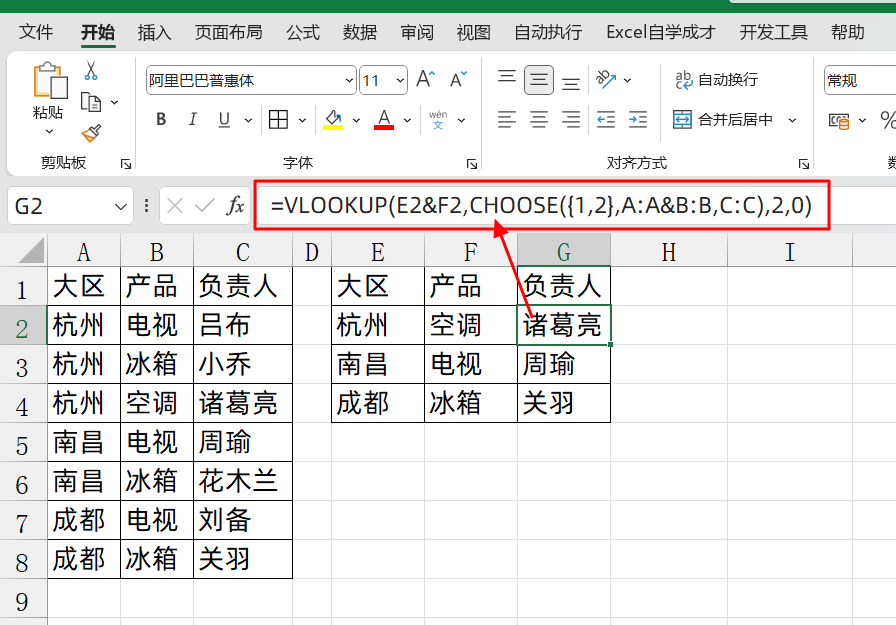
Task: Open the Name Box dropdown
Action: 121,206
